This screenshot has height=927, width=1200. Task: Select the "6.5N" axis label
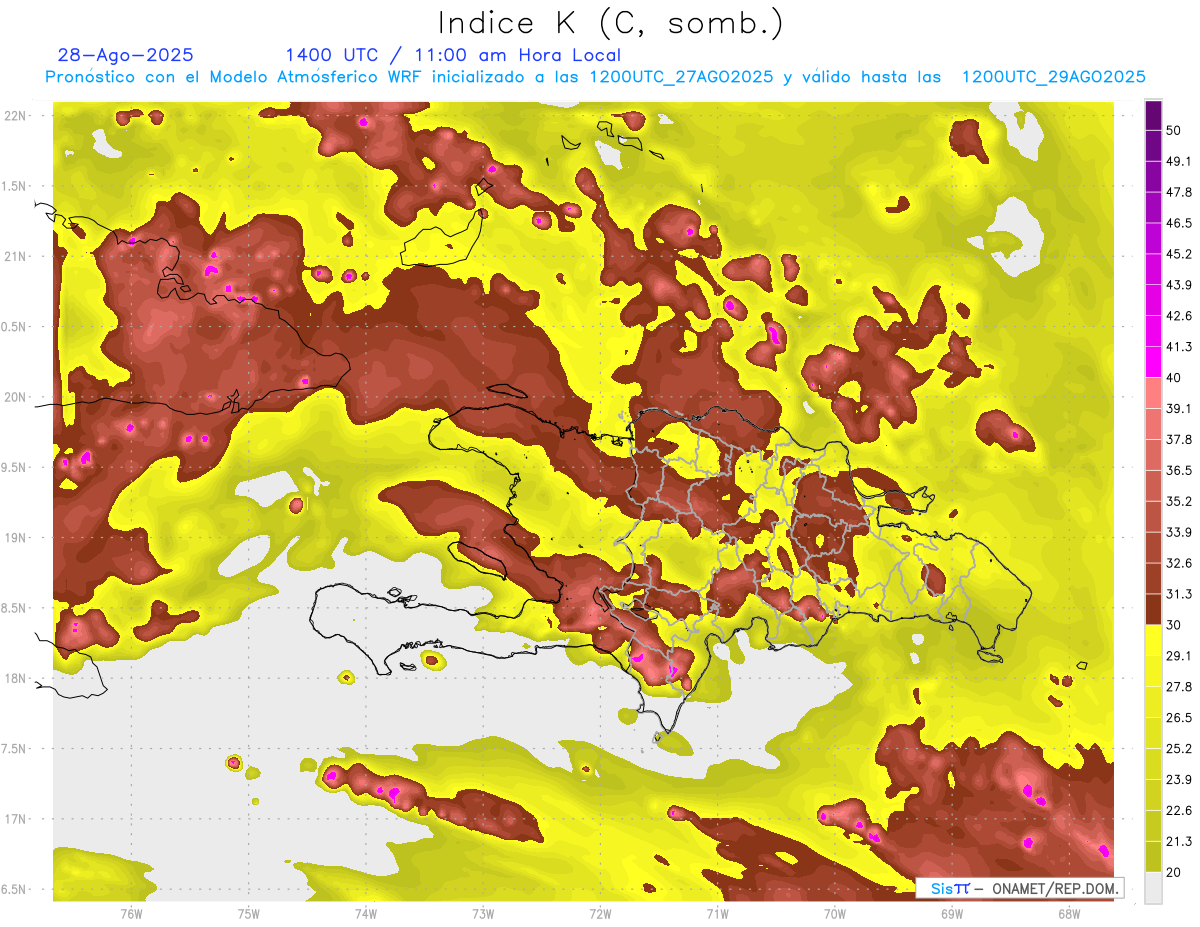[x=13, y=889]
